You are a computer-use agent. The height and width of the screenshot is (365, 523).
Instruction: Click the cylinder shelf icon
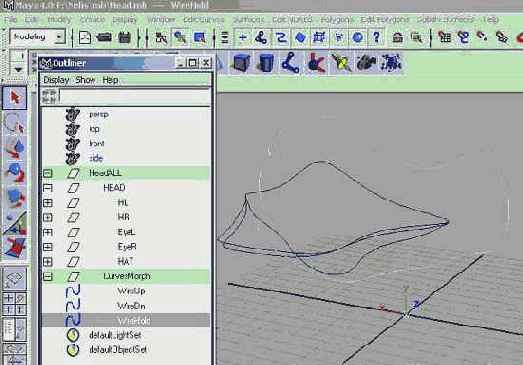(266, 63)
